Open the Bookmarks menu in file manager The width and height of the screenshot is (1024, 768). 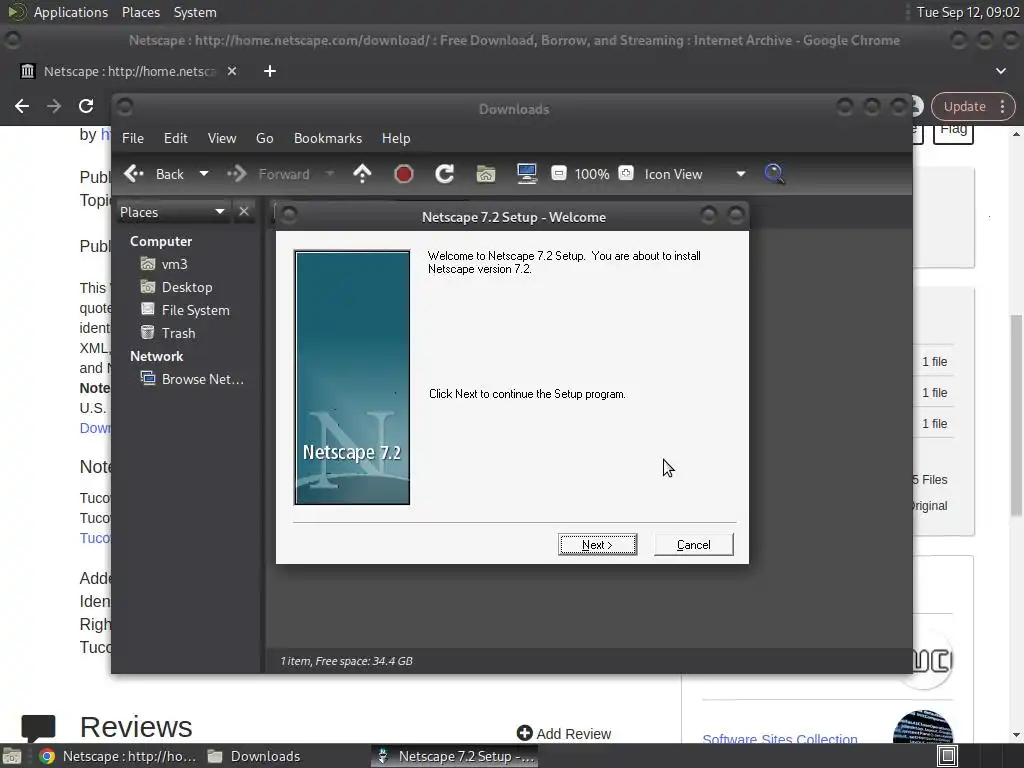point(328,138)
